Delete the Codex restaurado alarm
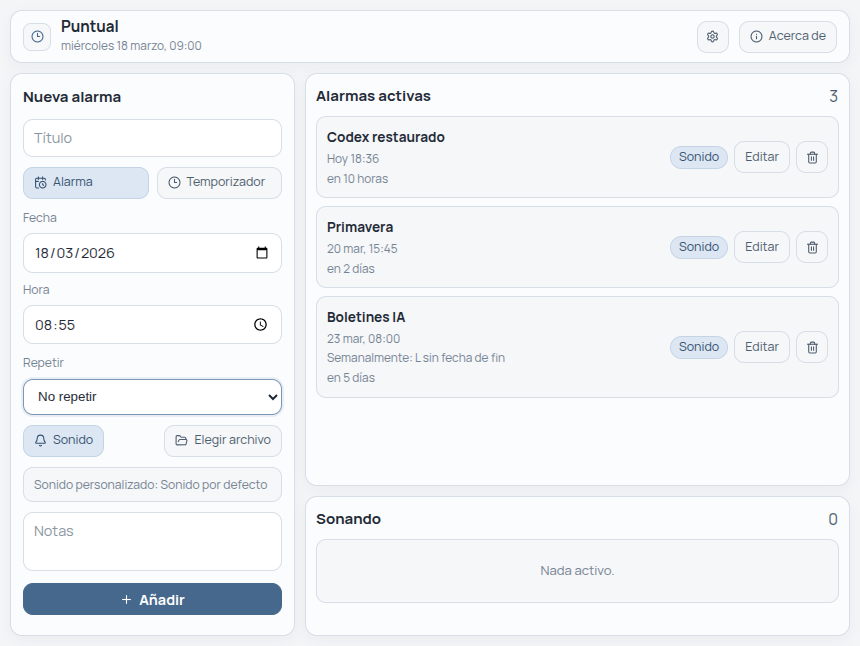860x646 pixels. tap(811, 157)
